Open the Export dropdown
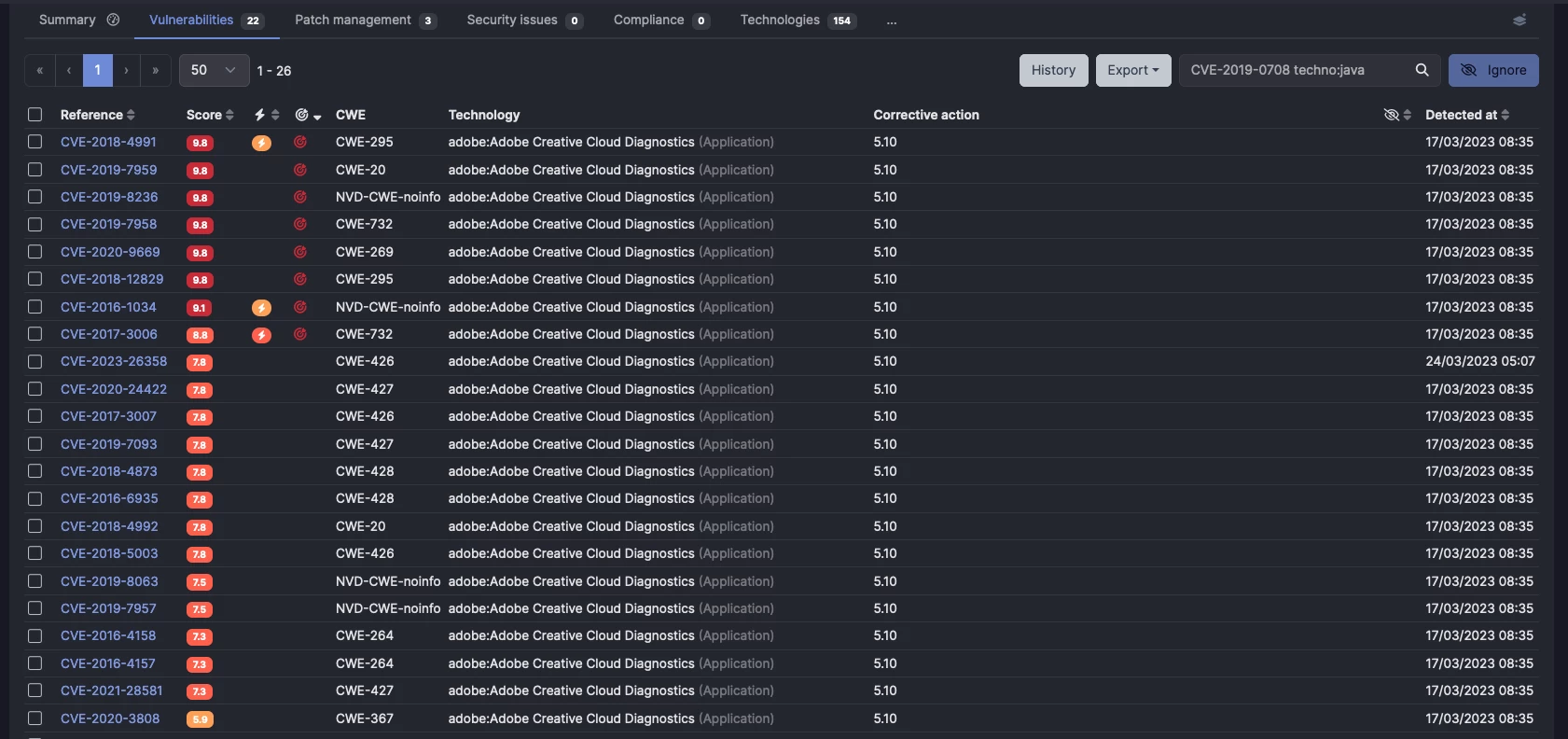 (1133, 70)
